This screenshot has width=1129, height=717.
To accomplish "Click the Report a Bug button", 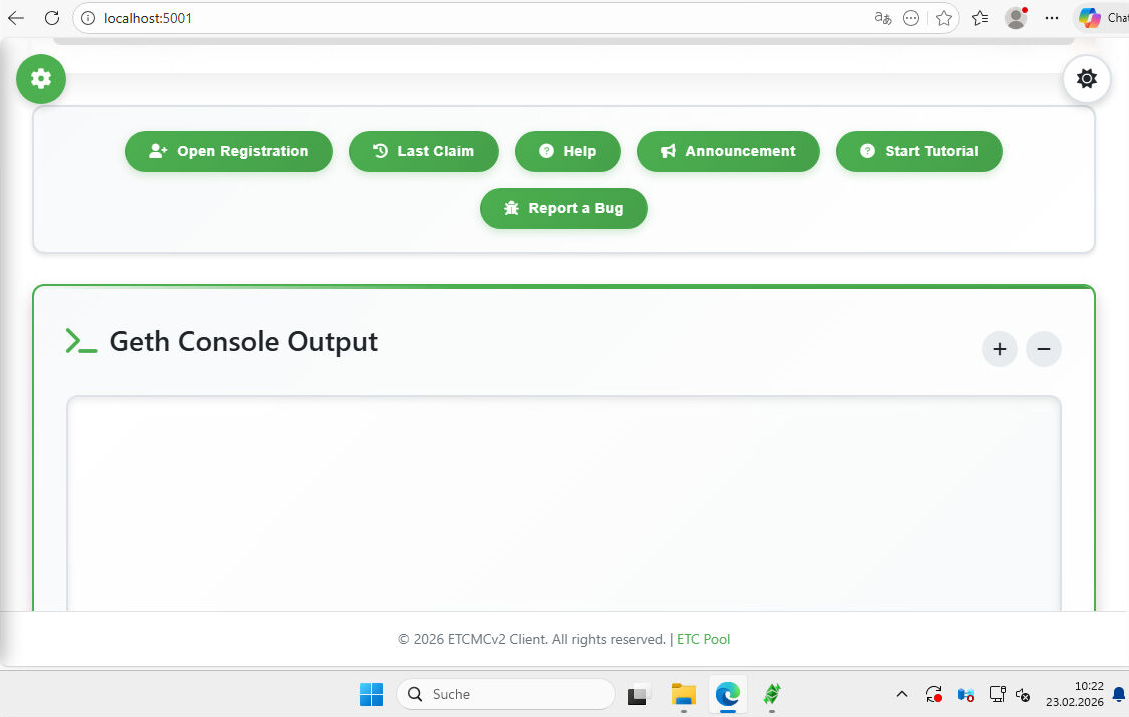I will click(563, 208).
